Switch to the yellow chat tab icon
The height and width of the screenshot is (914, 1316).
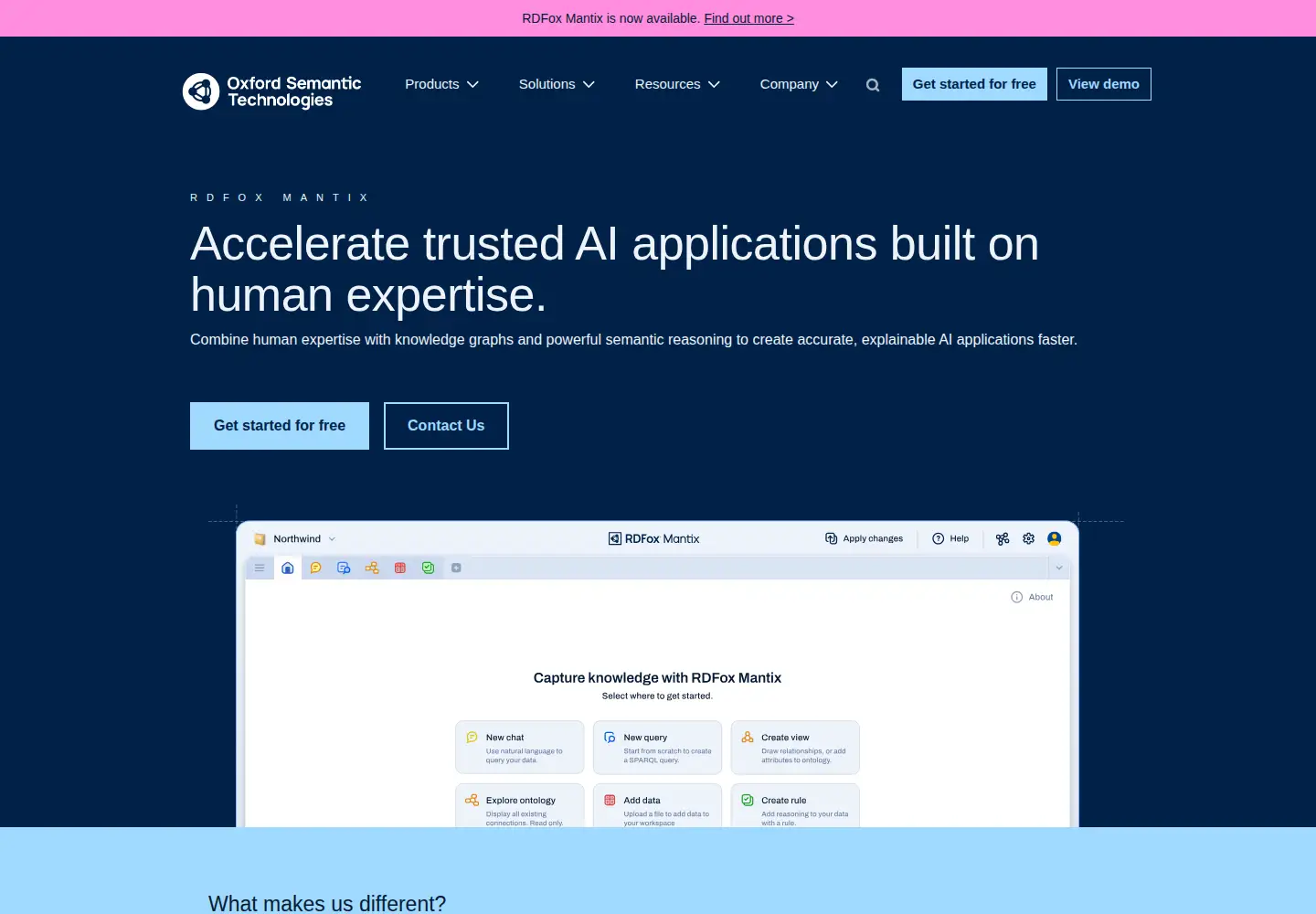[x=316, y=568]
